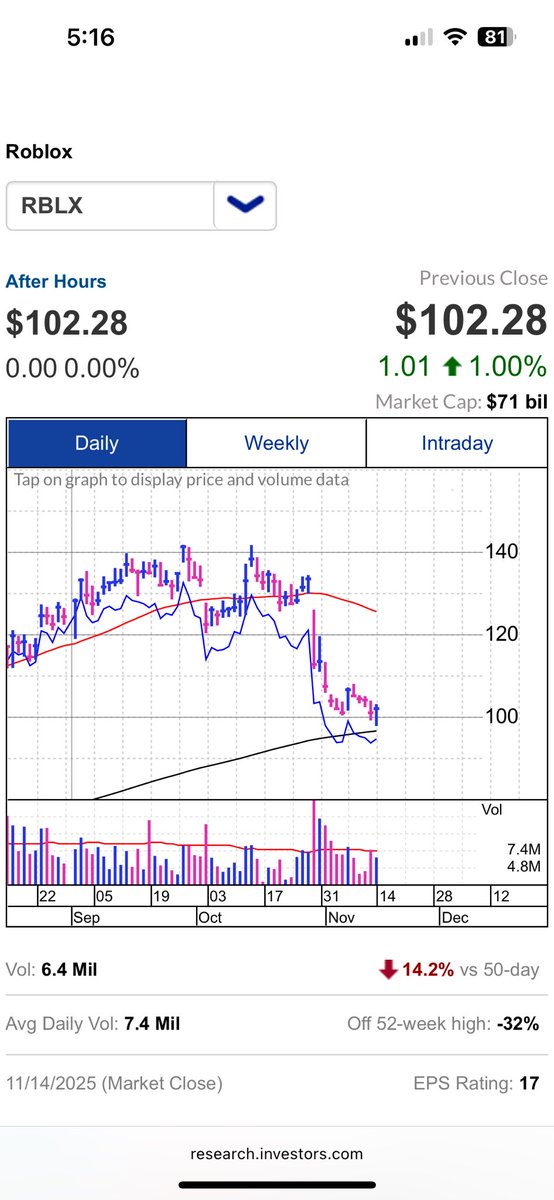Image resolution: width=554 pixels, height=1200 pixels.
Task: Tap the cellular signal bars icon
Action: tap(420, 39)
